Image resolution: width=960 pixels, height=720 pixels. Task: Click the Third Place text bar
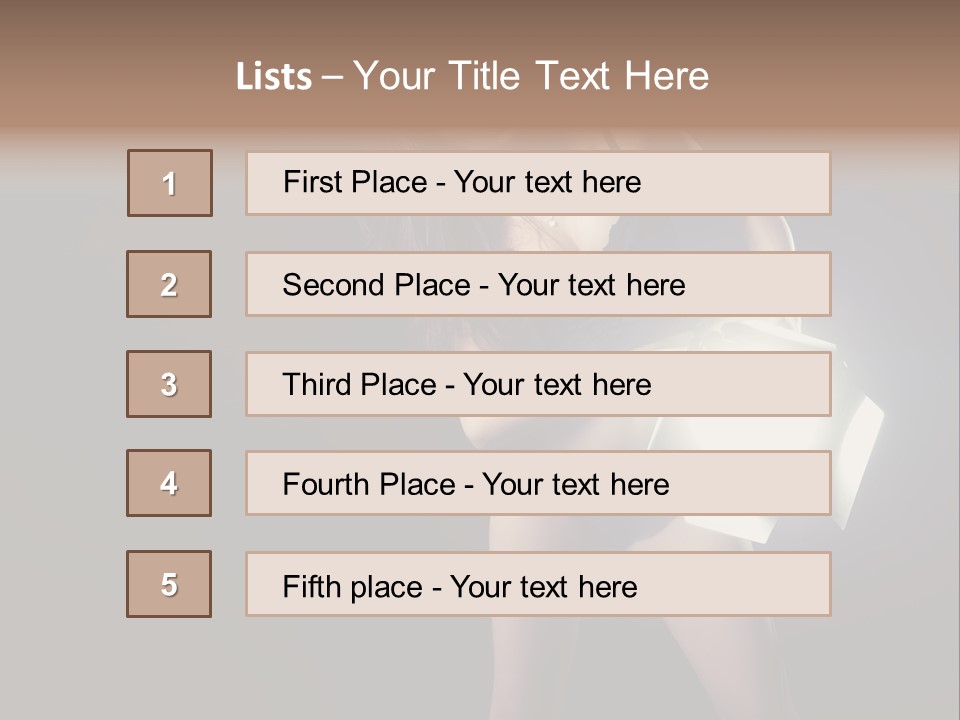tap(538, 384)
